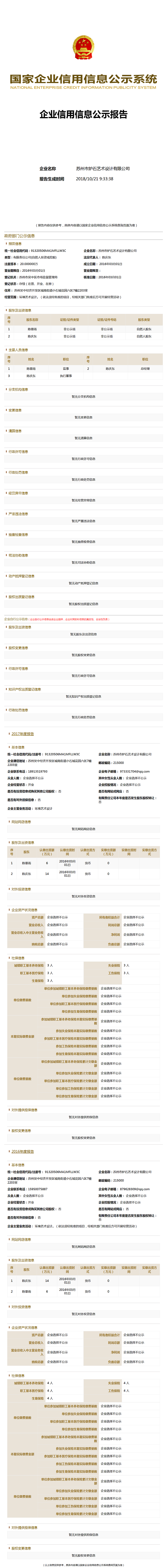Open the 2017年度报告 link
The width and height of the screenshot is (167, 1568).
pyautogui.click(x=23, y=734)
